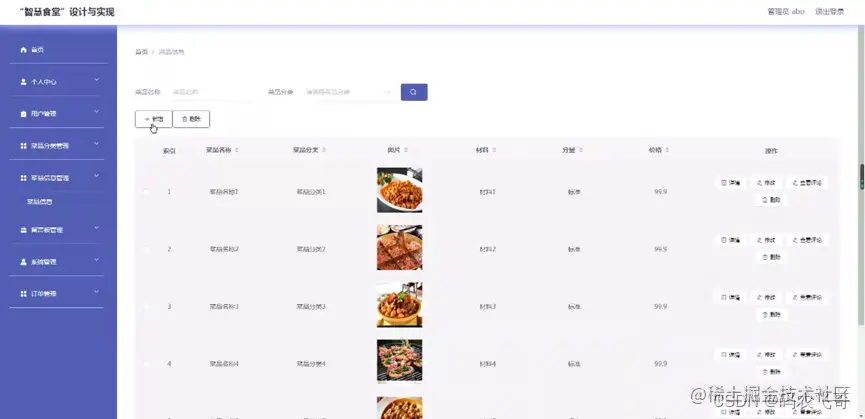Click the 退出登录 logout link
The width and height of the screenshot is (865, 419).
[829, 12]
